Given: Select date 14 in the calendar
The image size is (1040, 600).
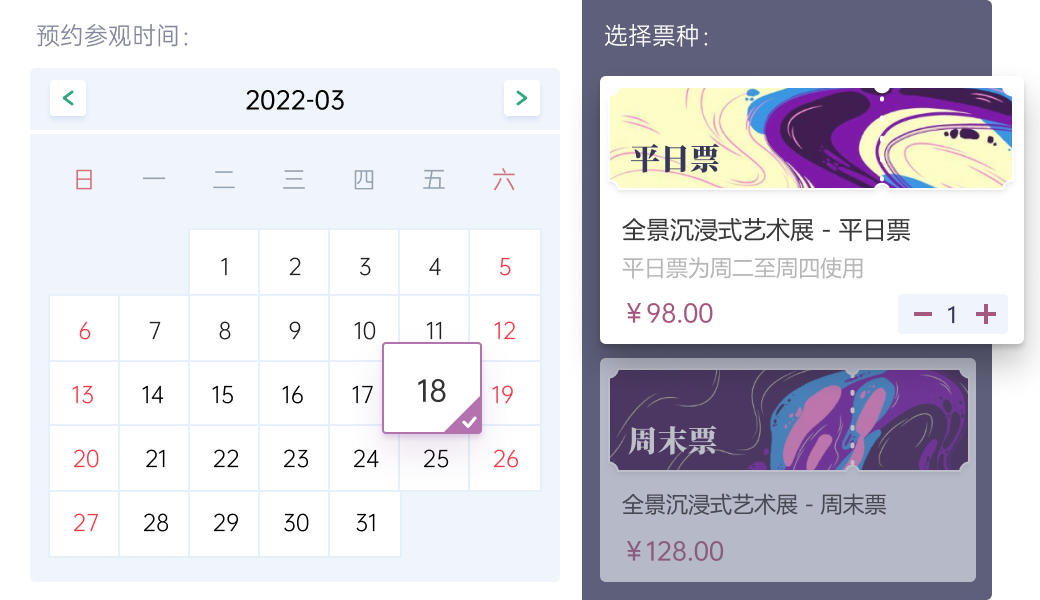Looking at the screenshot, I should coord(153,395).
